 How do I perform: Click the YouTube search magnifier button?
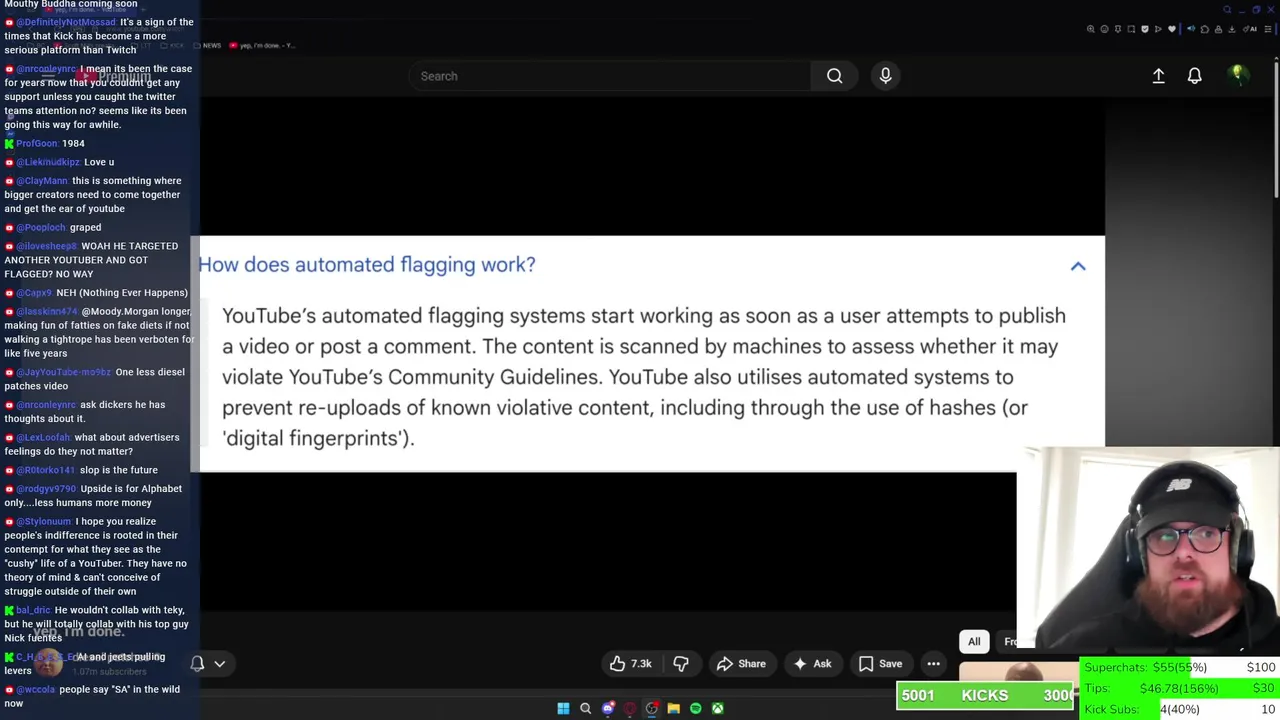click(834, 76)
